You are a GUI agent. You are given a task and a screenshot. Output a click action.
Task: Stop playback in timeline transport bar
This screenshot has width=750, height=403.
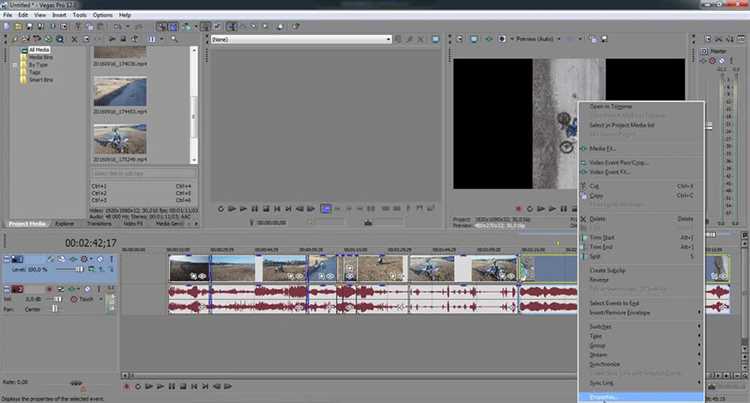[183, 386]
